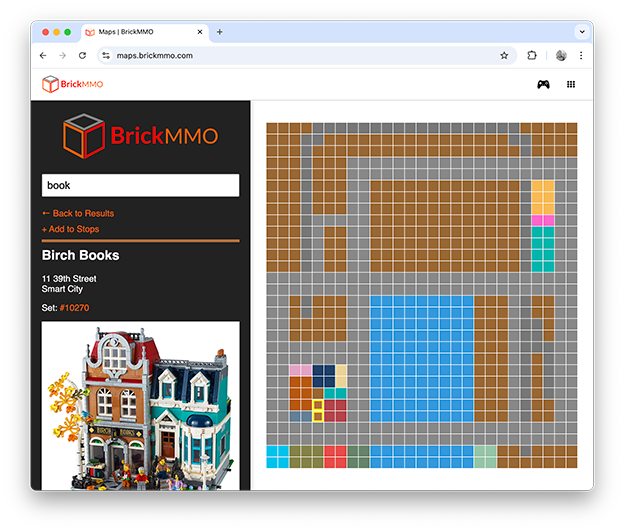Screen dimensions: 624x531
Task: Click the magenta tiles below the orange block
Action: click(x=542, y=220)
